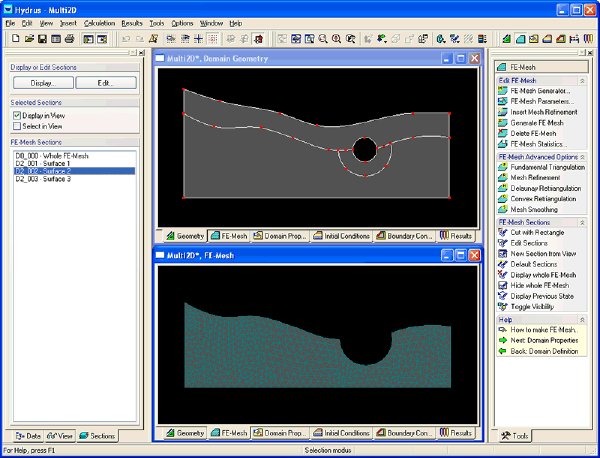Click the circular hole in Domain Geometry view
The height and width of the screenshot is (458, 600).
tap(365, 150)
